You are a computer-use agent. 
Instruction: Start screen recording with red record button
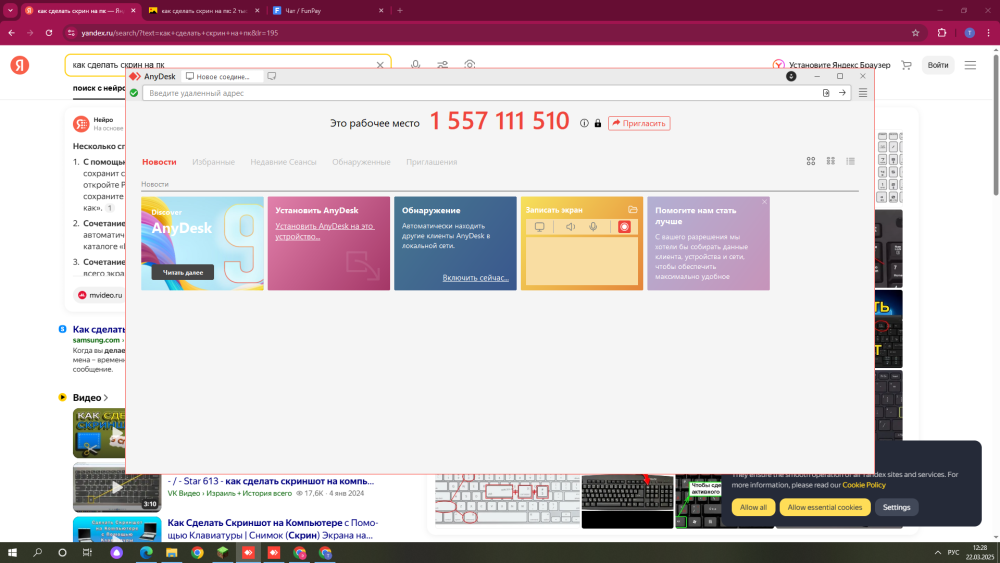coord(624,227)
